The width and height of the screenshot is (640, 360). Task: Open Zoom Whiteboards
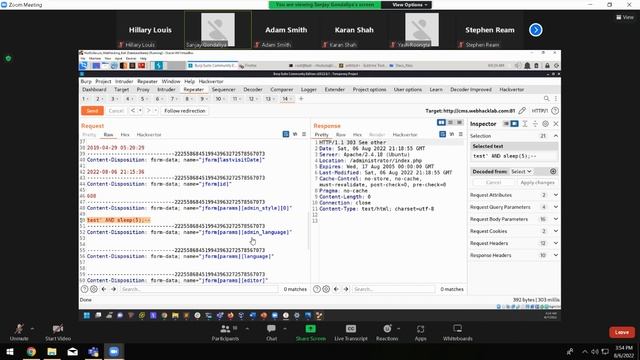(x=458, y=332)
